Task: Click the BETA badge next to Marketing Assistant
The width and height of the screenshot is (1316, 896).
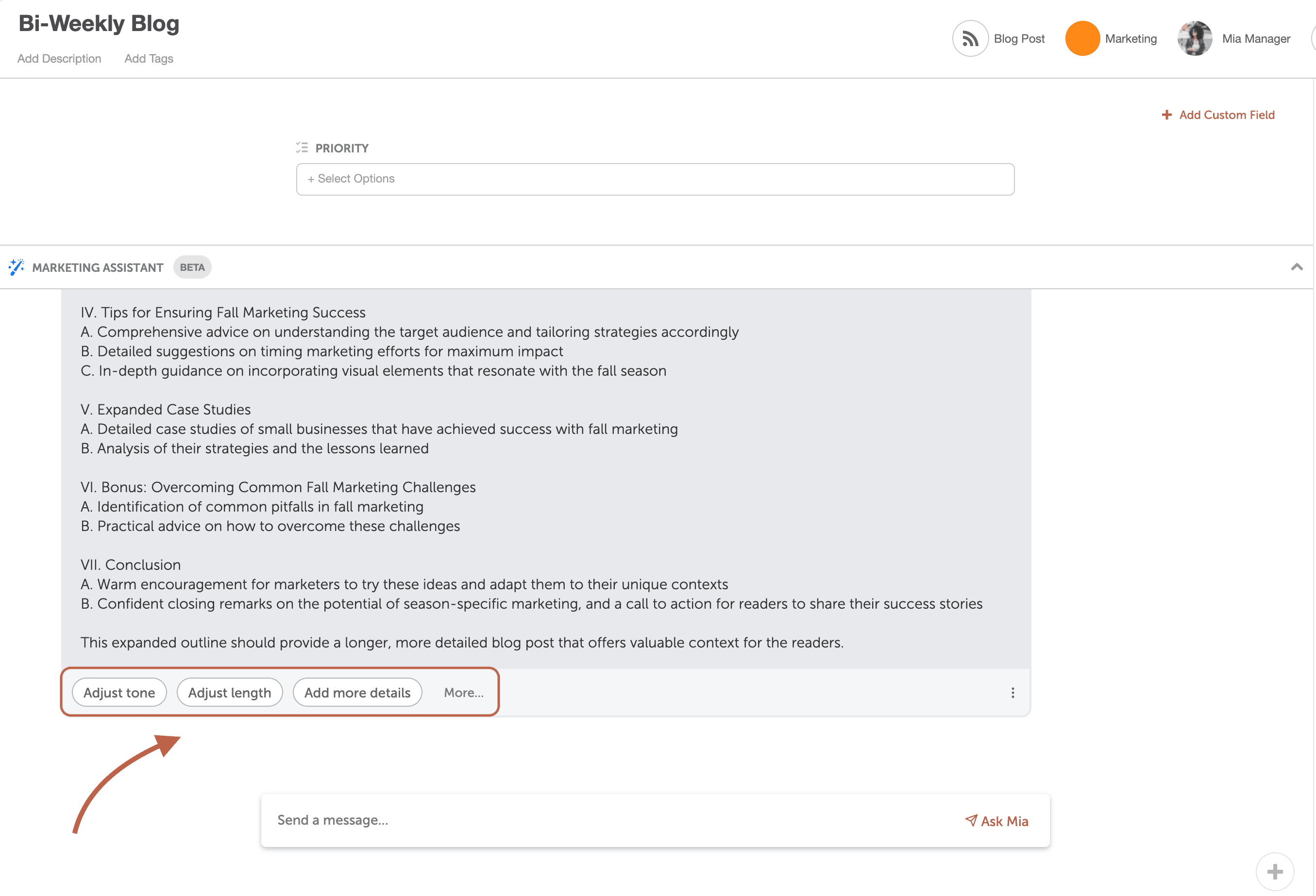Action: (x=192, y=266)
